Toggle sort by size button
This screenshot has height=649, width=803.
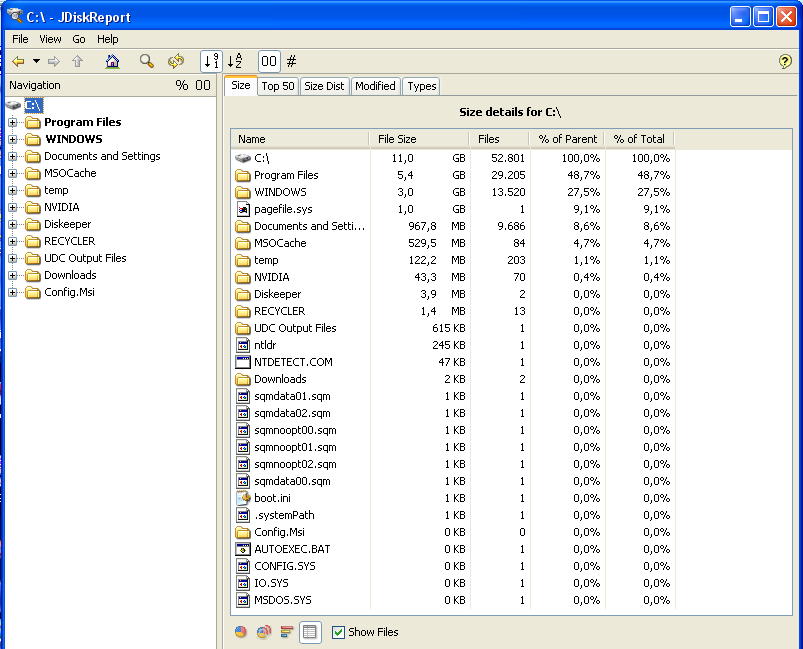[x=211, y=61]
